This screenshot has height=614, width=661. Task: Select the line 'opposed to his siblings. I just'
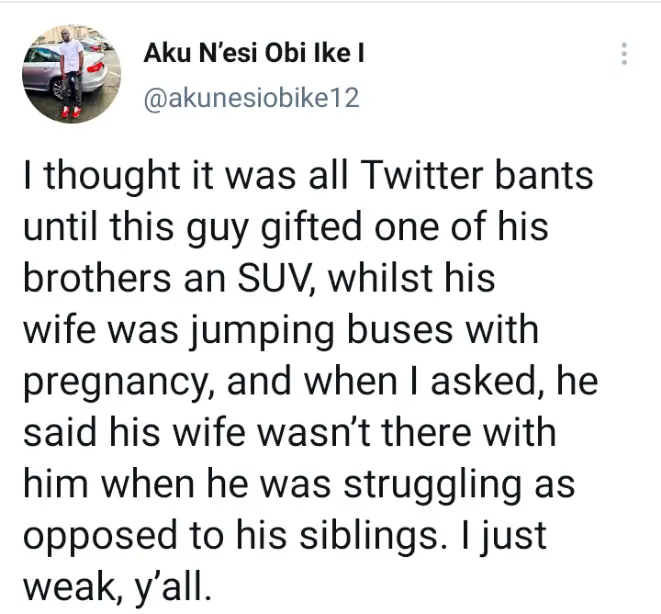(285, 536)
